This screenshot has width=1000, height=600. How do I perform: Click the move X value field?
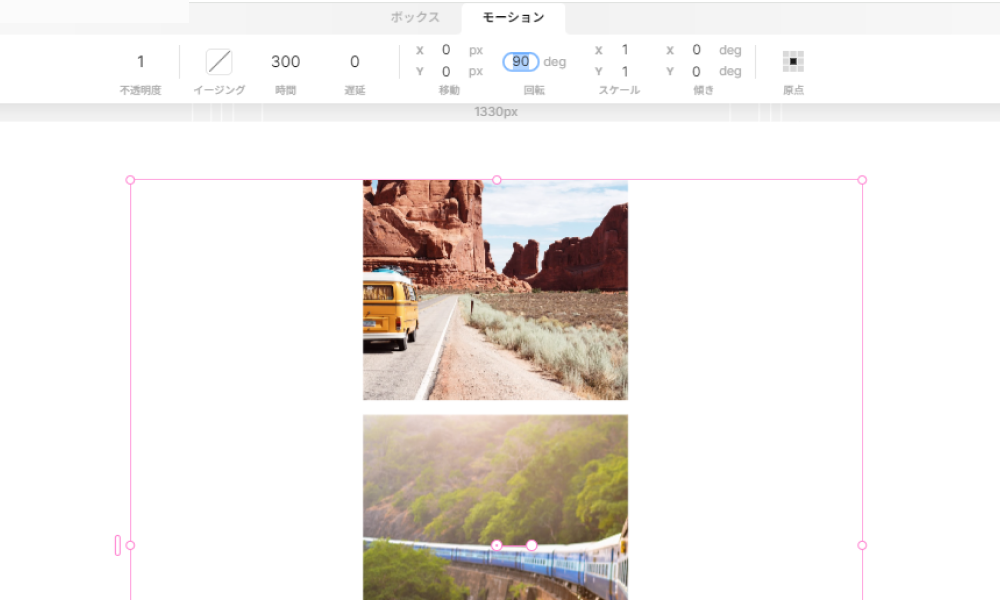tap(446, 50)
